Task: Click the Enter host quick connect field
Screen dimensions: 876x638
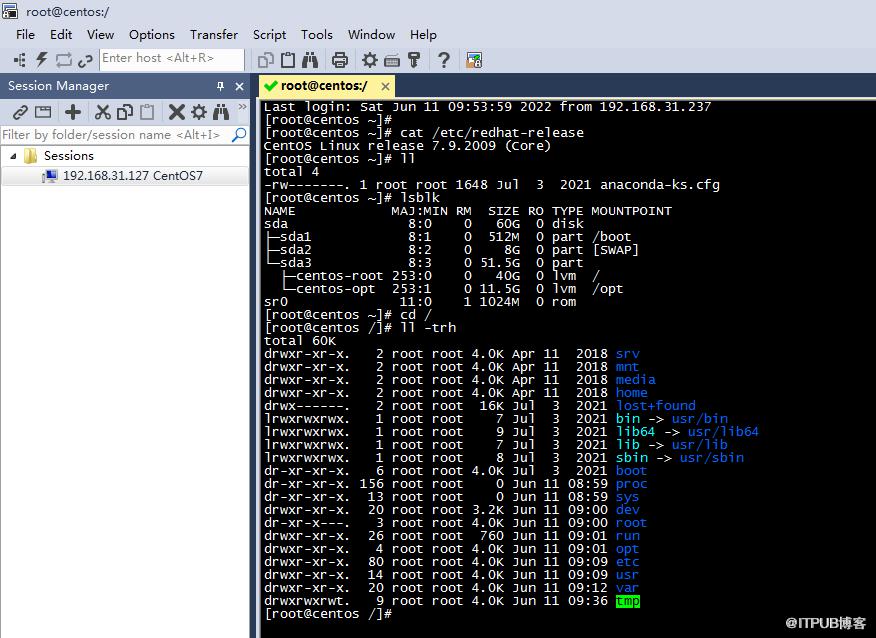Action: pyautogui.click(x=171, y=59)
